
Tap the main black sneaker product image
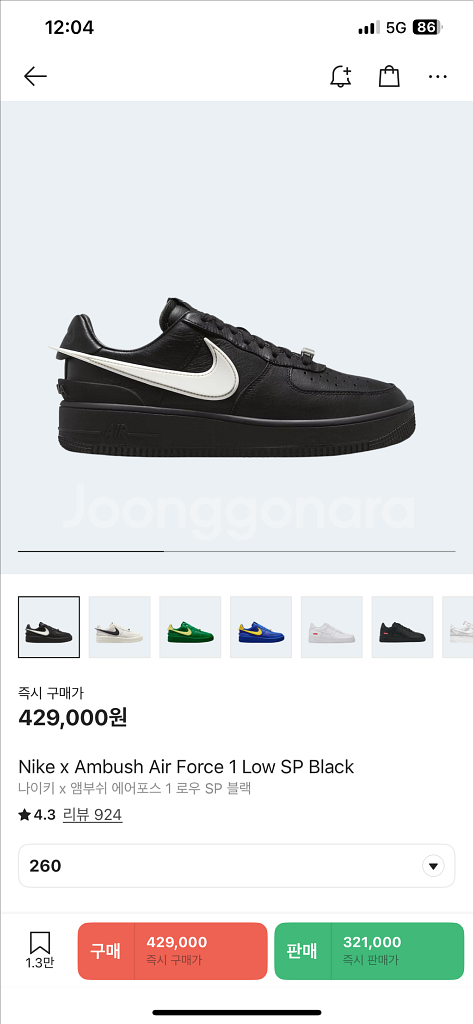click(x=234, y=376)
